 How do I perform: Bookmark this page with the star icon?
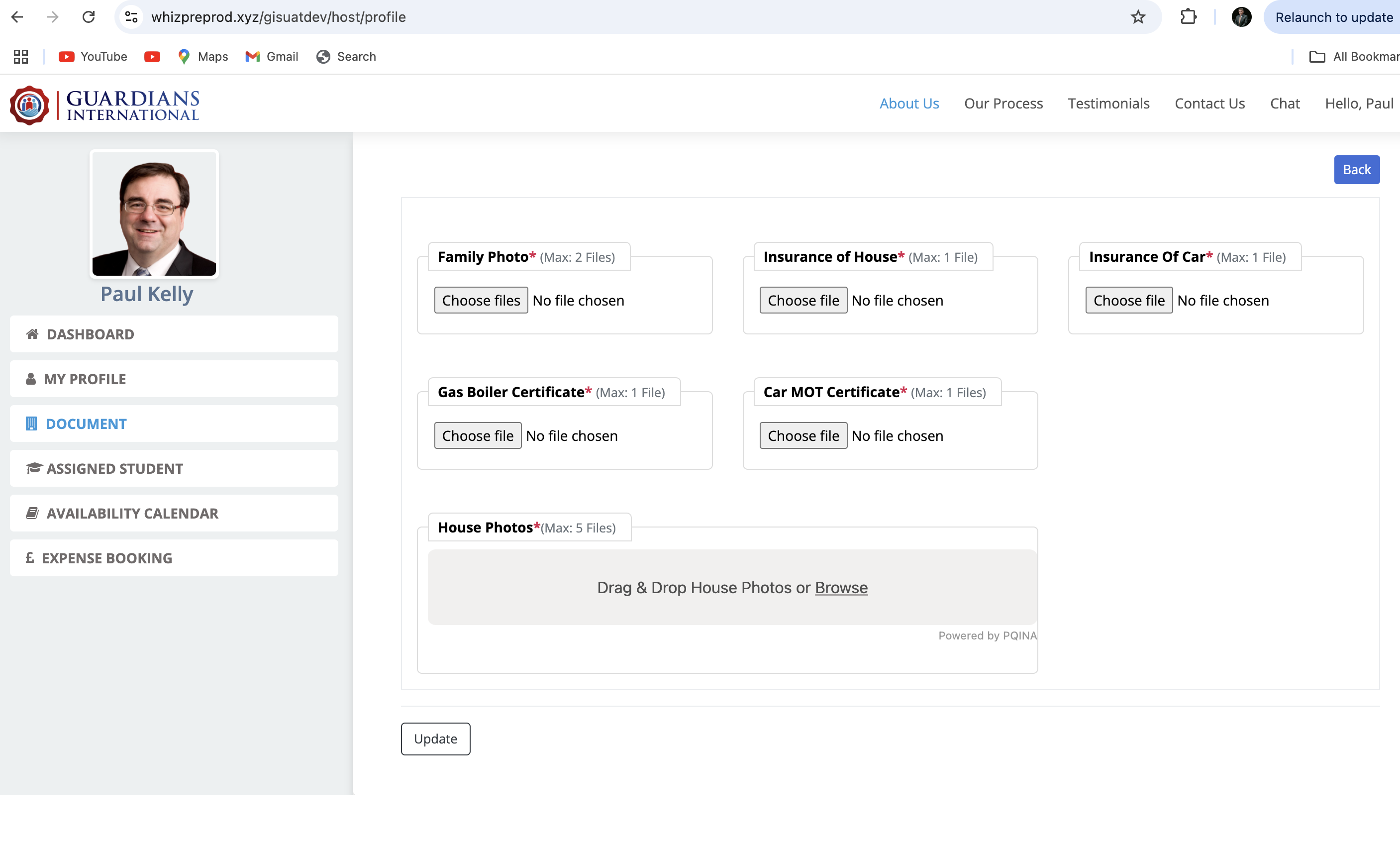click(1137, 17)
